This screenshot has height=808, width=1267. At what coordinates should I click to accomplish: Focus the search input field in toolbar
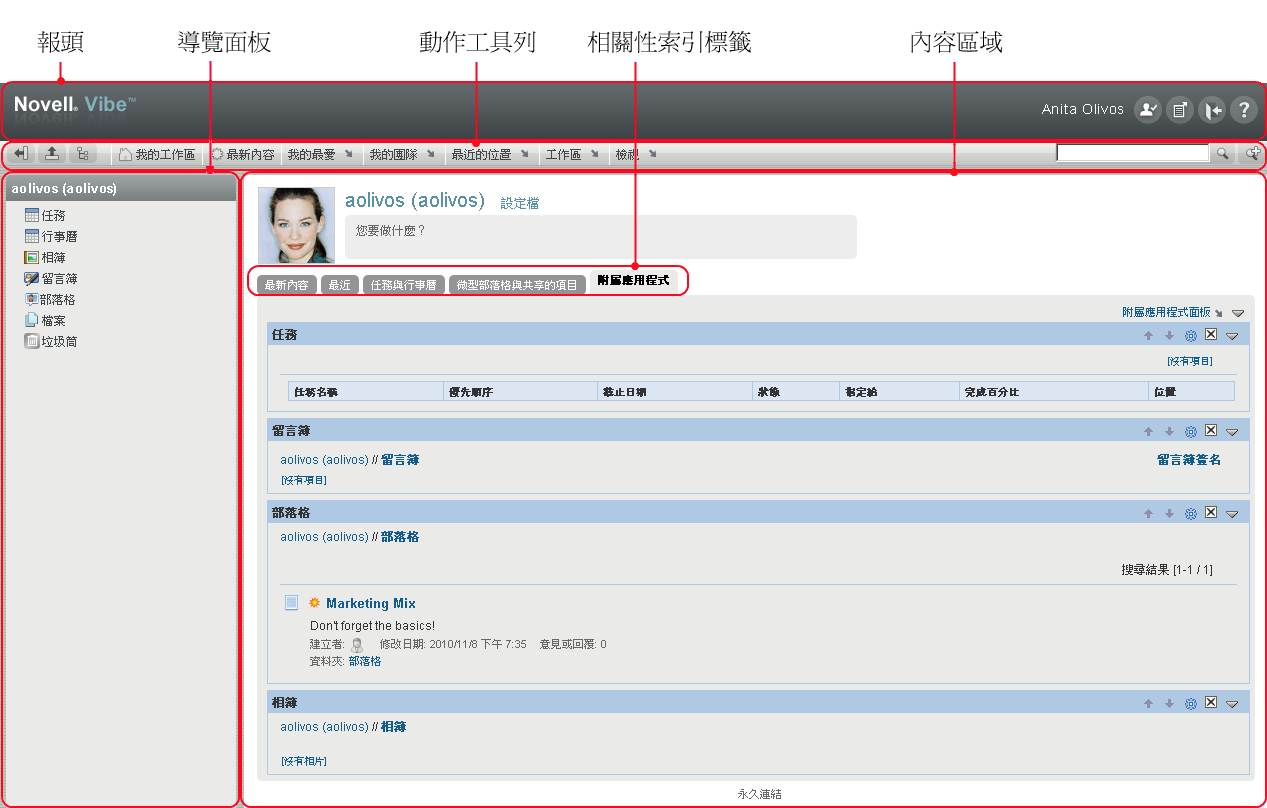[x=1133, y=154]
